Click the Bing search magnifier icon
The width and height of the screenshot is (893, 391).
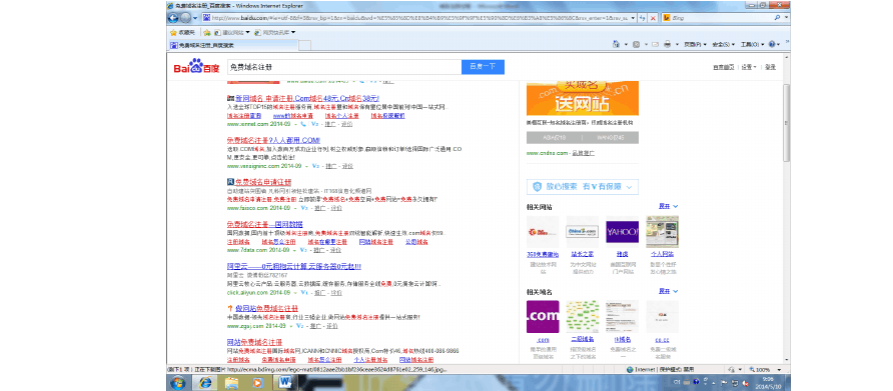point(777,18)
